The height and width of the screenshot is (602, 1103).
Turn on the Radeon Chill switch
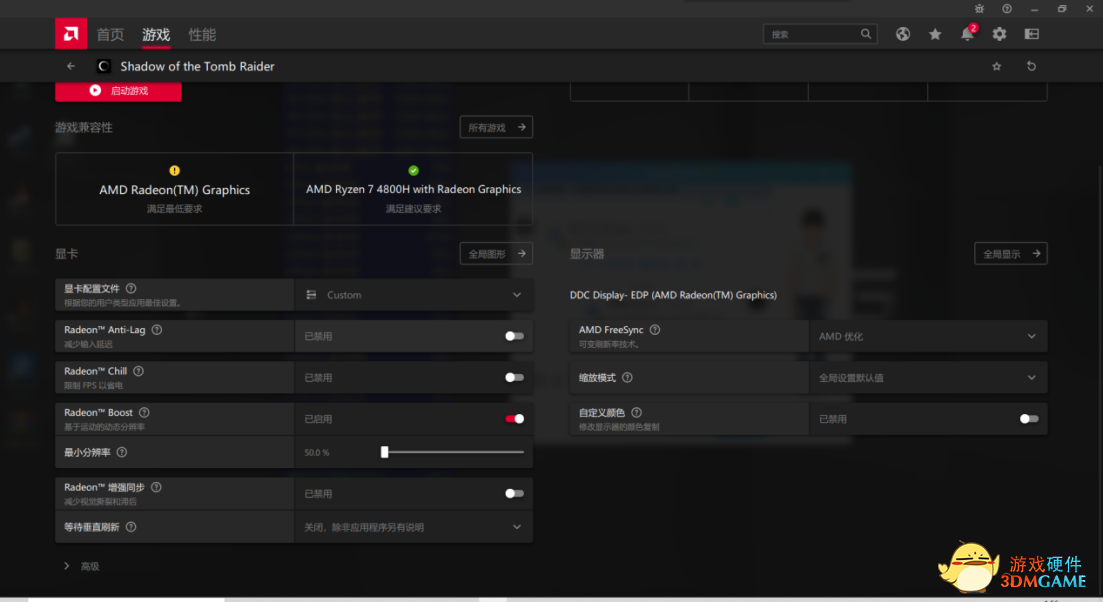pos(514,377)
